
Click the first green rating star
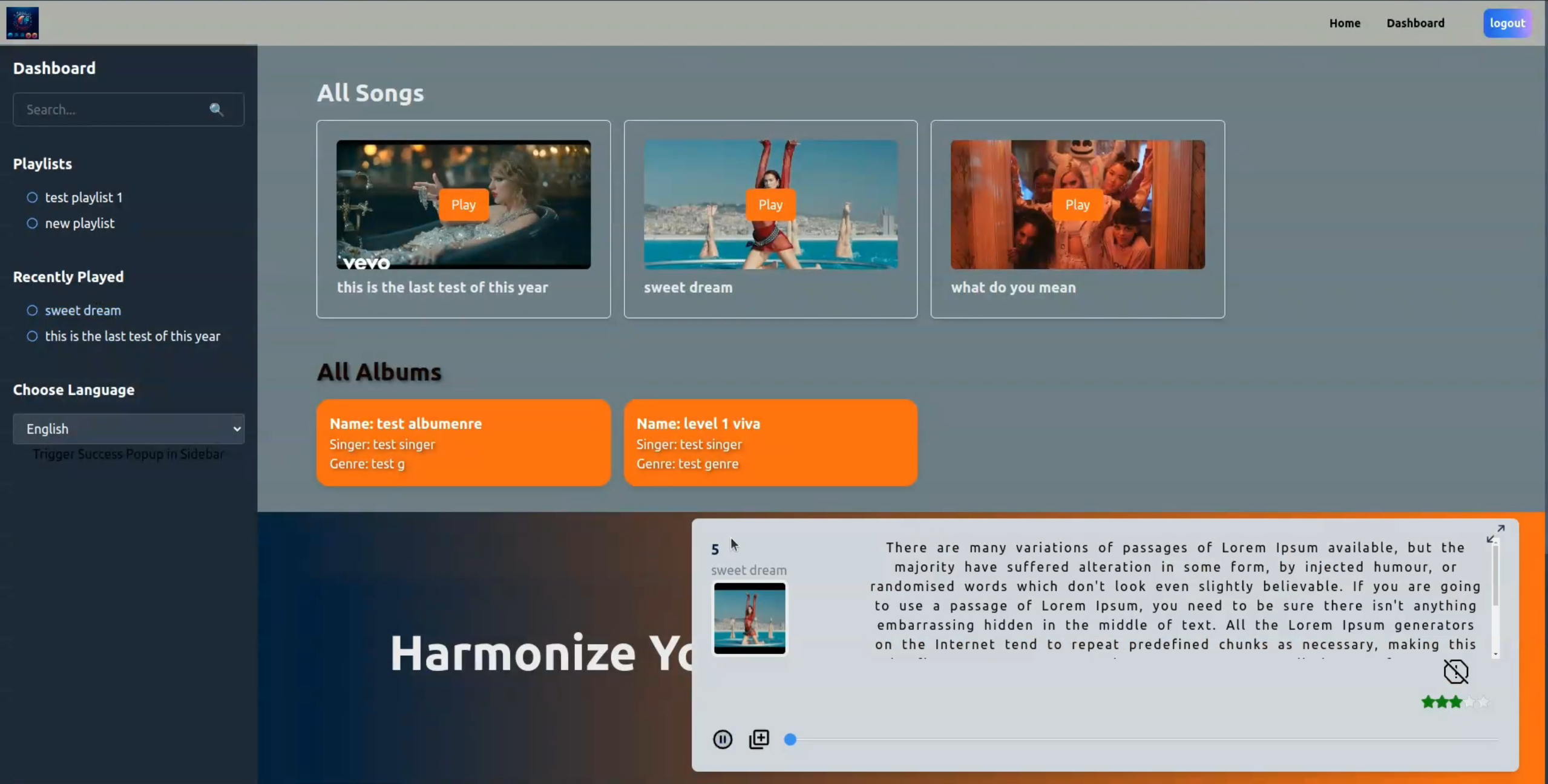(1428, 702)
